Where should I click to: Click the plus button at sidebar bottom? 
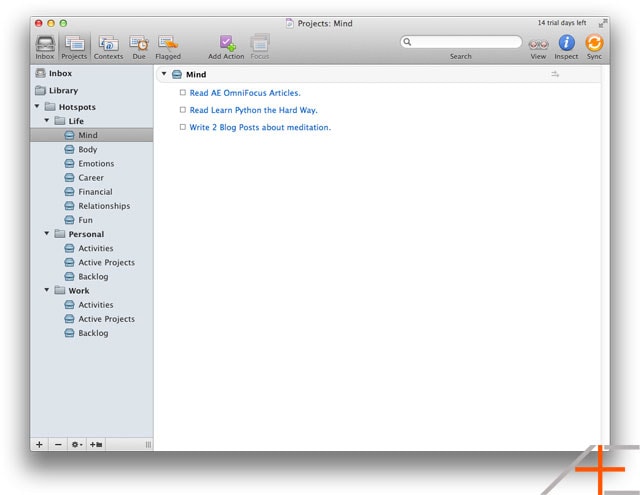pos(39,444)
